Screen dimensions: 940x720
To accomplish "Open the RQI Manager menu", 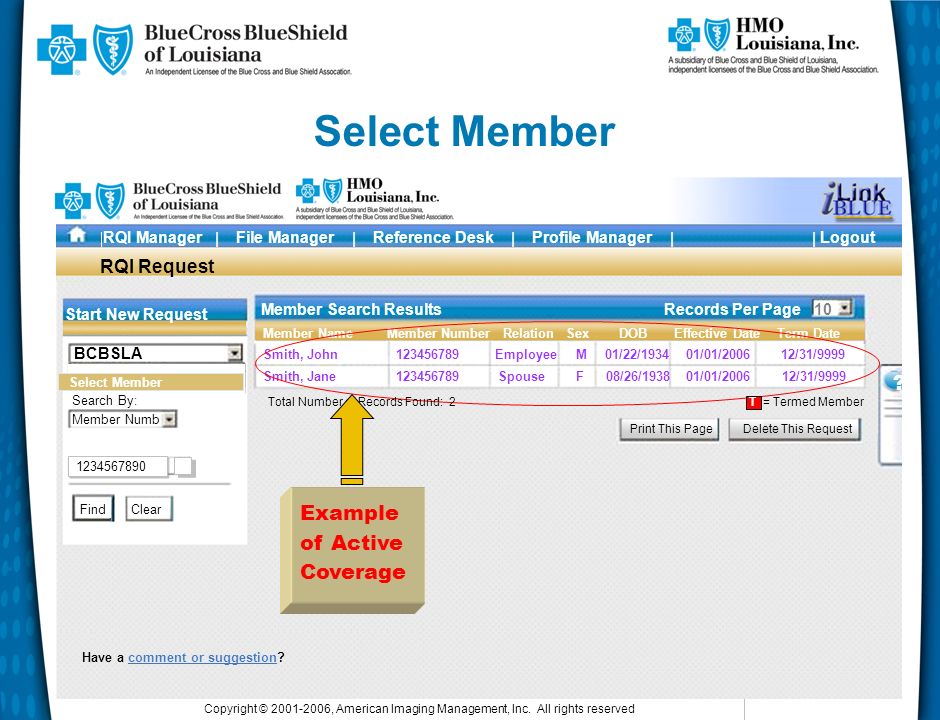I will coord(152,237).
